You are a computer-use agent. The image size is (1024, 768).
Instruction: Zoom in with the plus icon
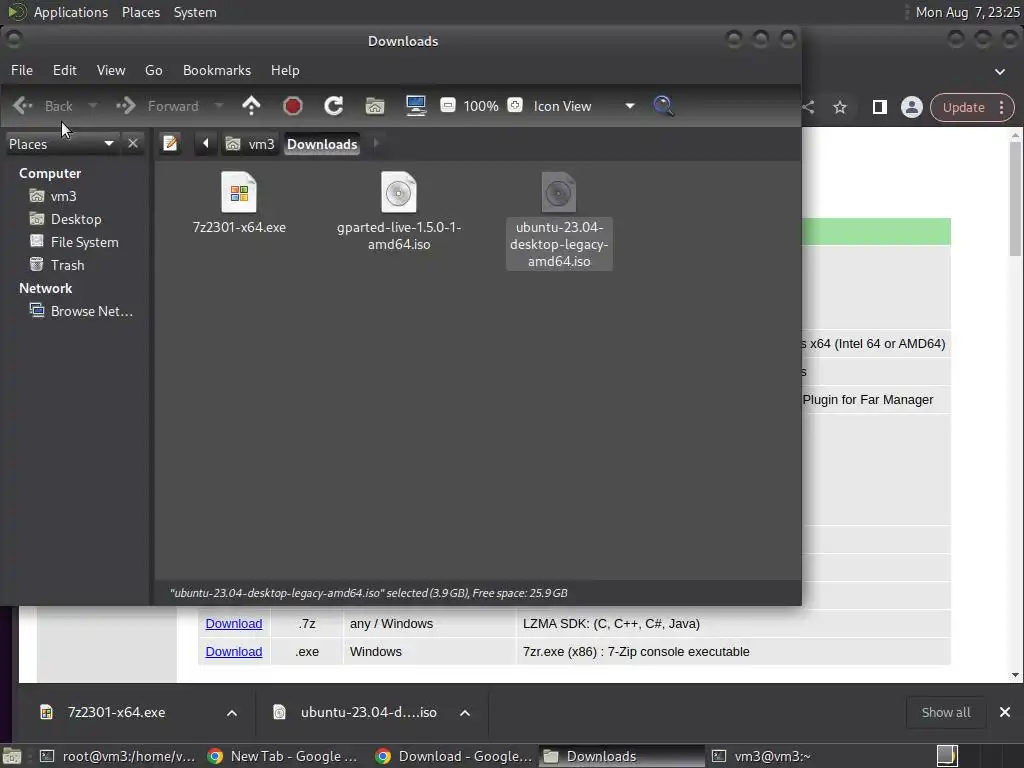[515, 105]
